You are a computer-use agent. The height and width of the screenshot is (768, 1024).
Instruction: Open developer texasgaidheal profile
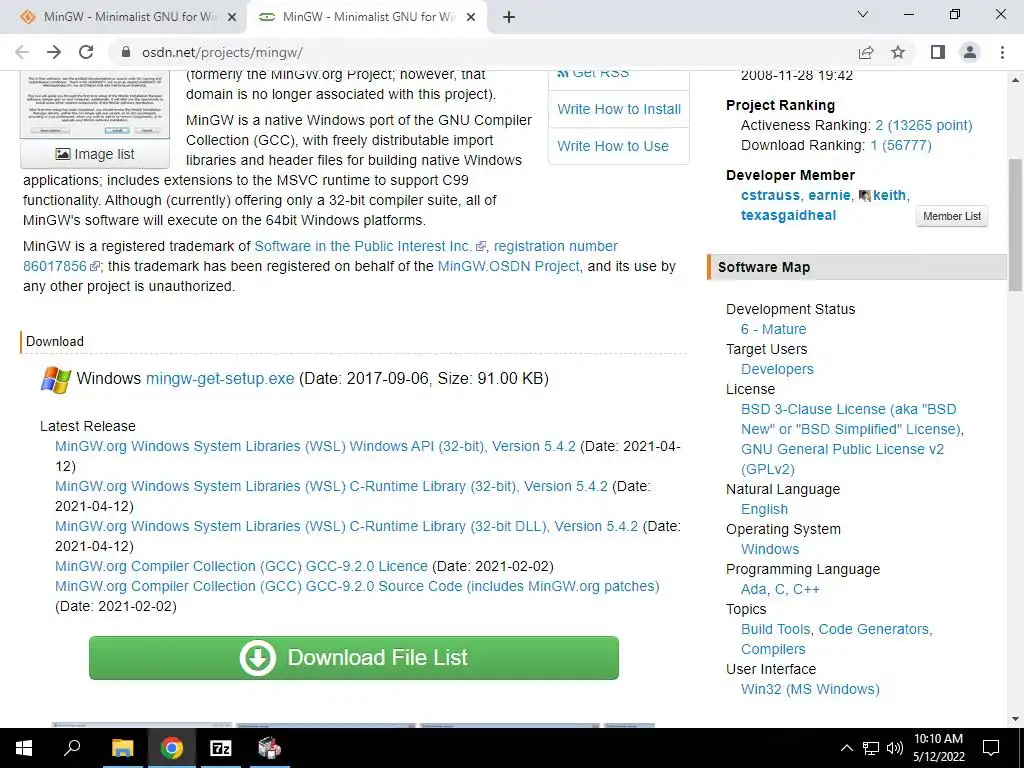click(x=788, y=216)
